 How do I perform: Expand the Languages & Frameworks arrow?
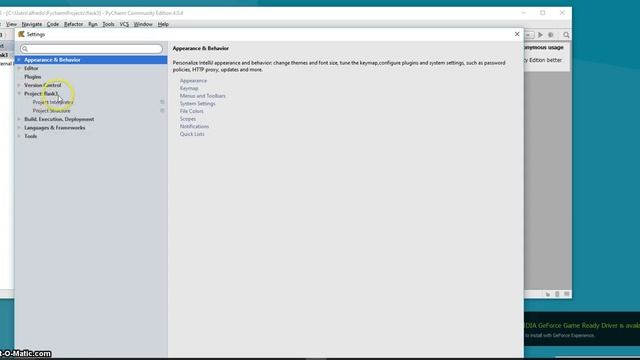pos(19,128)
